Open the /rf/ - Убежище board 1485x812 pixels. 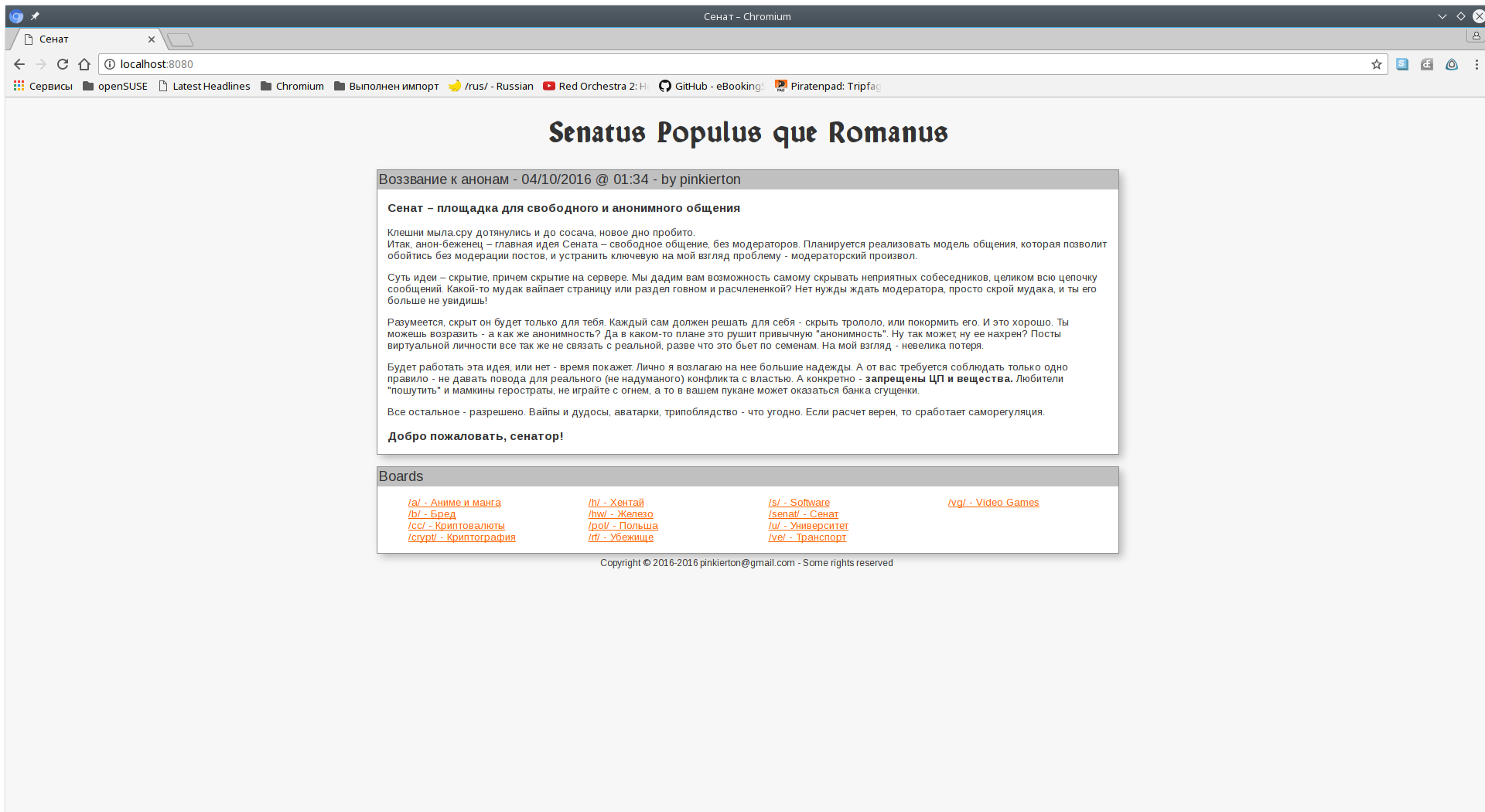coord(621,537)
